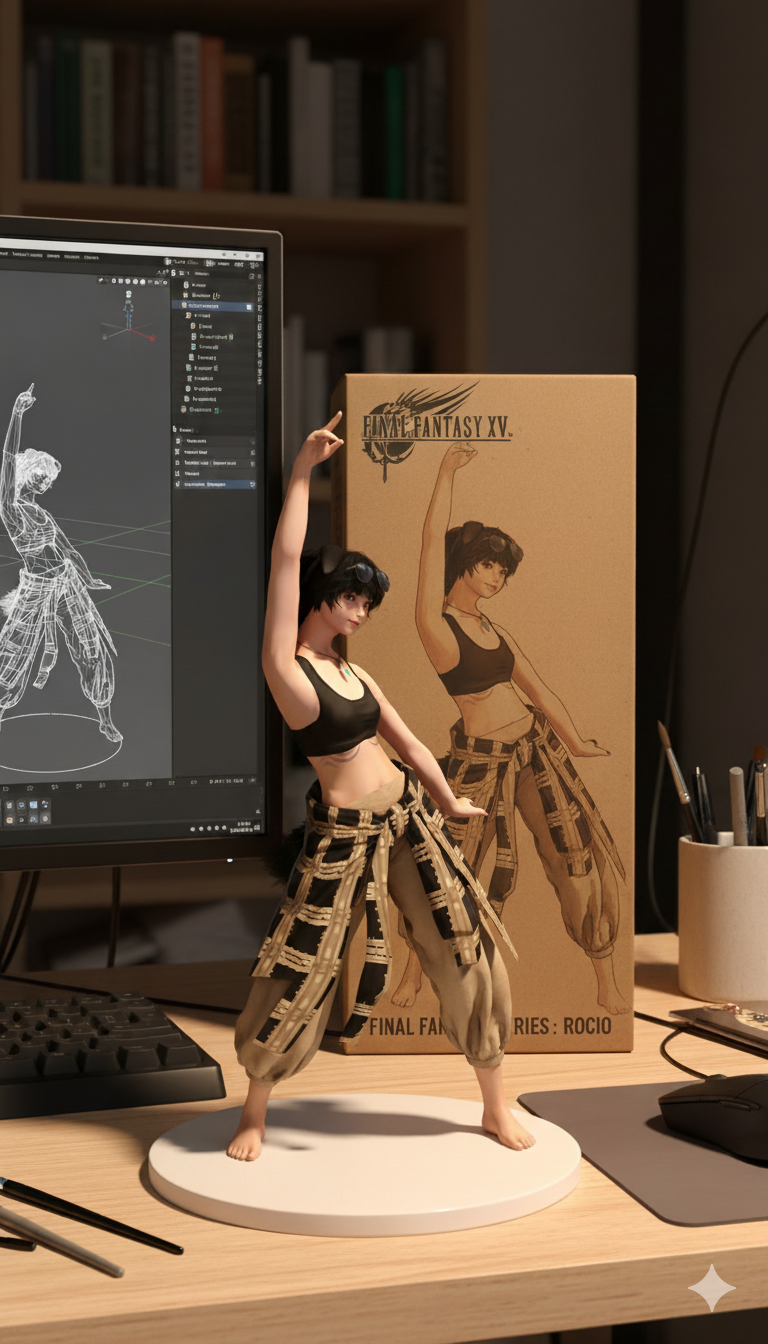Select the blue-highlighted row in the lower properties panel

214,484
